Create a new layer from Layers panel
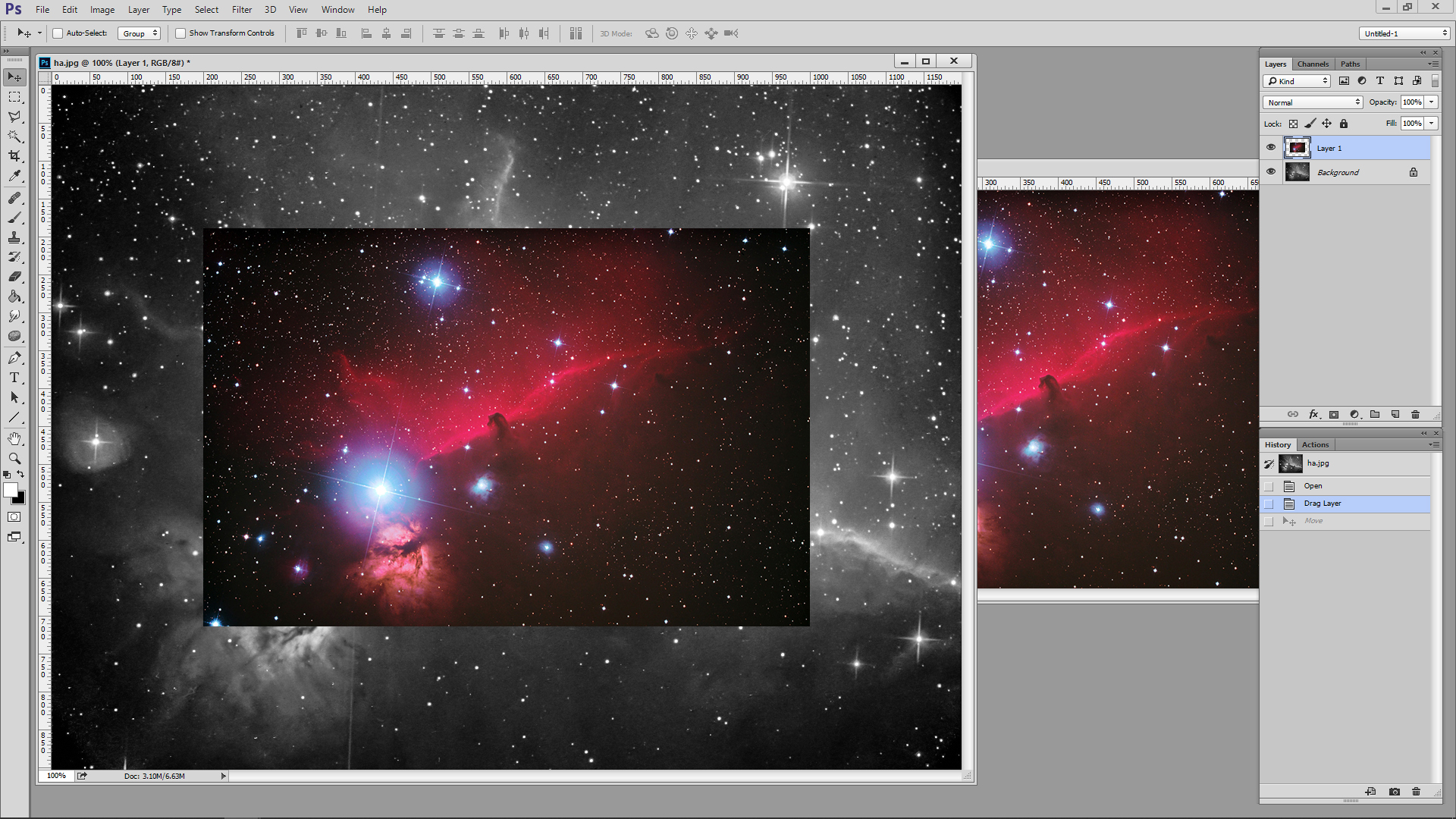Viewport: 1456px width, 819px height. (1395, 415)
